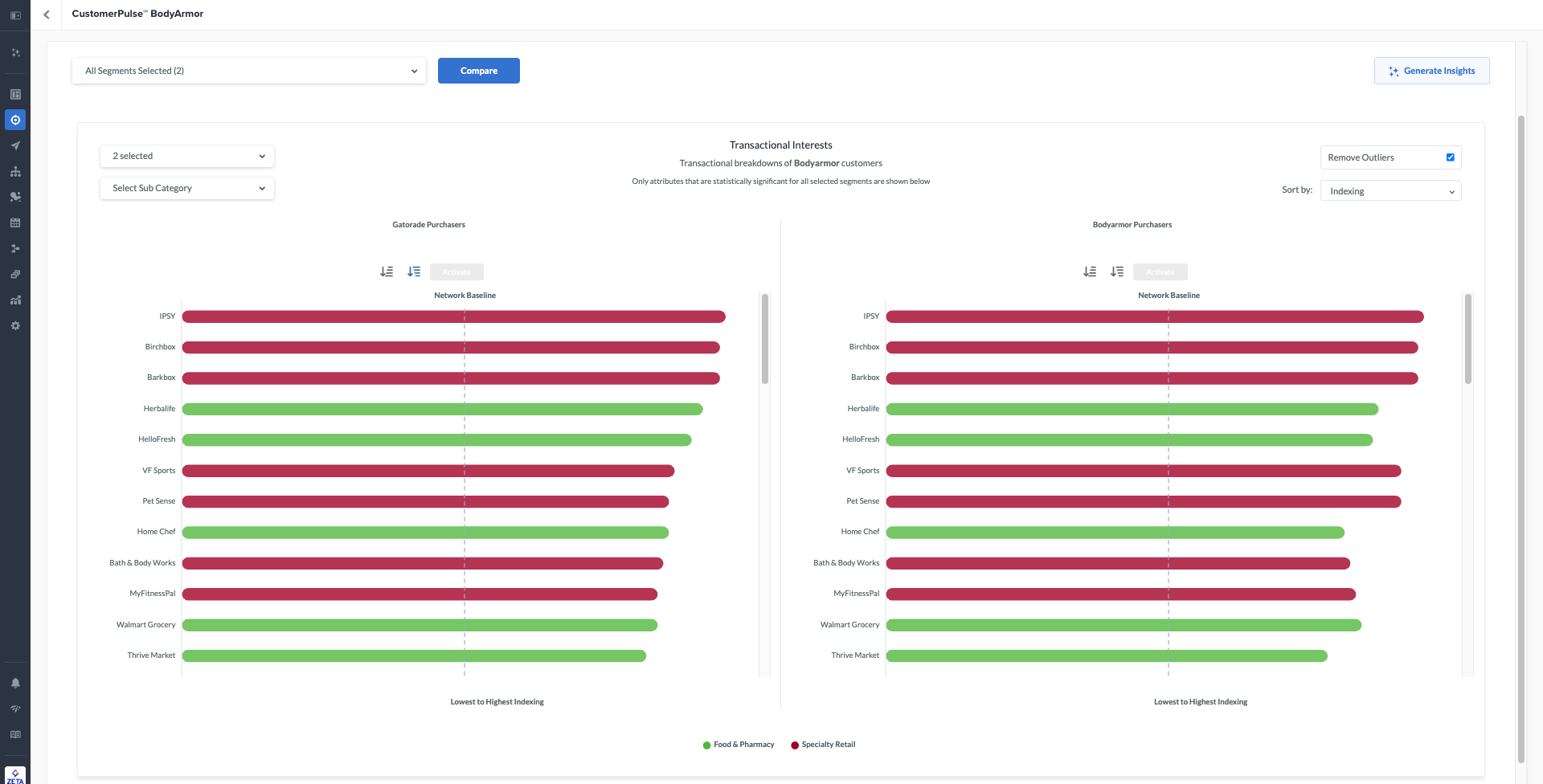Click Lowest to Highest Indexing under Bodyarmor chart
The height and width of the screenshot is (784, 1543).
[x=1201, y=702]
